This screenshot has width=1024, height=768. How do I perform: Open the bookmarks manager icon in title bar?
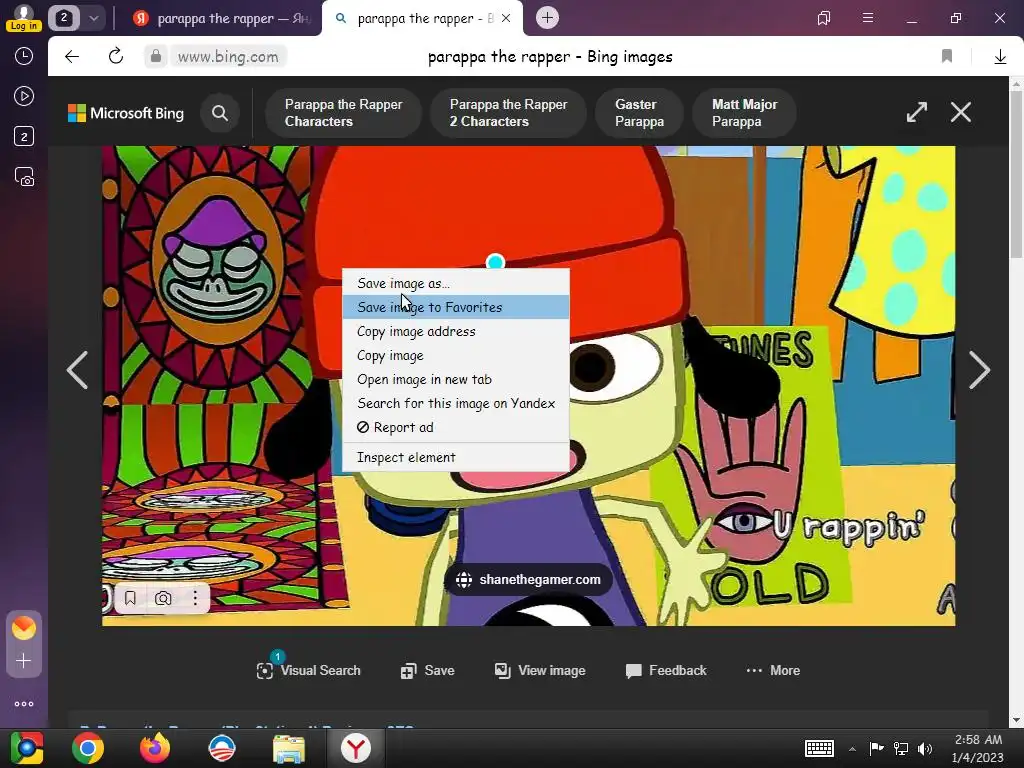824,18
